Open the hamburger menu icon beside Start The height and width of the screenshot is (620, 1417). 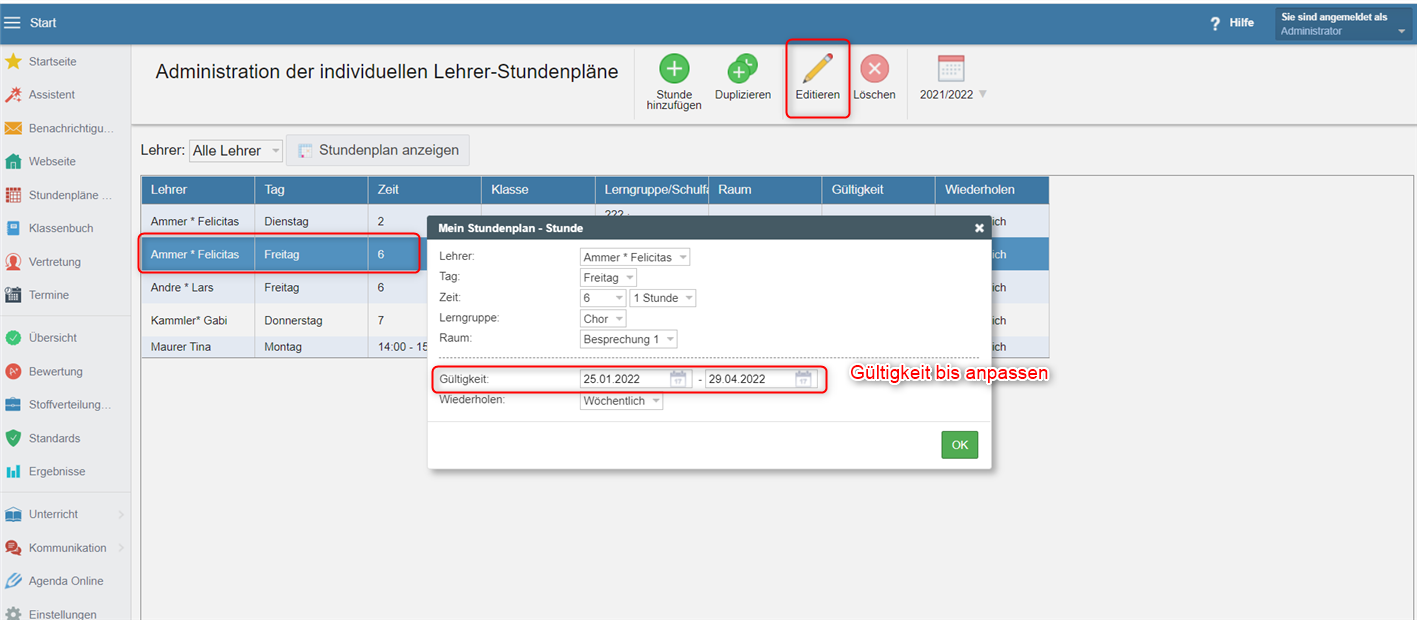tap(13, 23)
